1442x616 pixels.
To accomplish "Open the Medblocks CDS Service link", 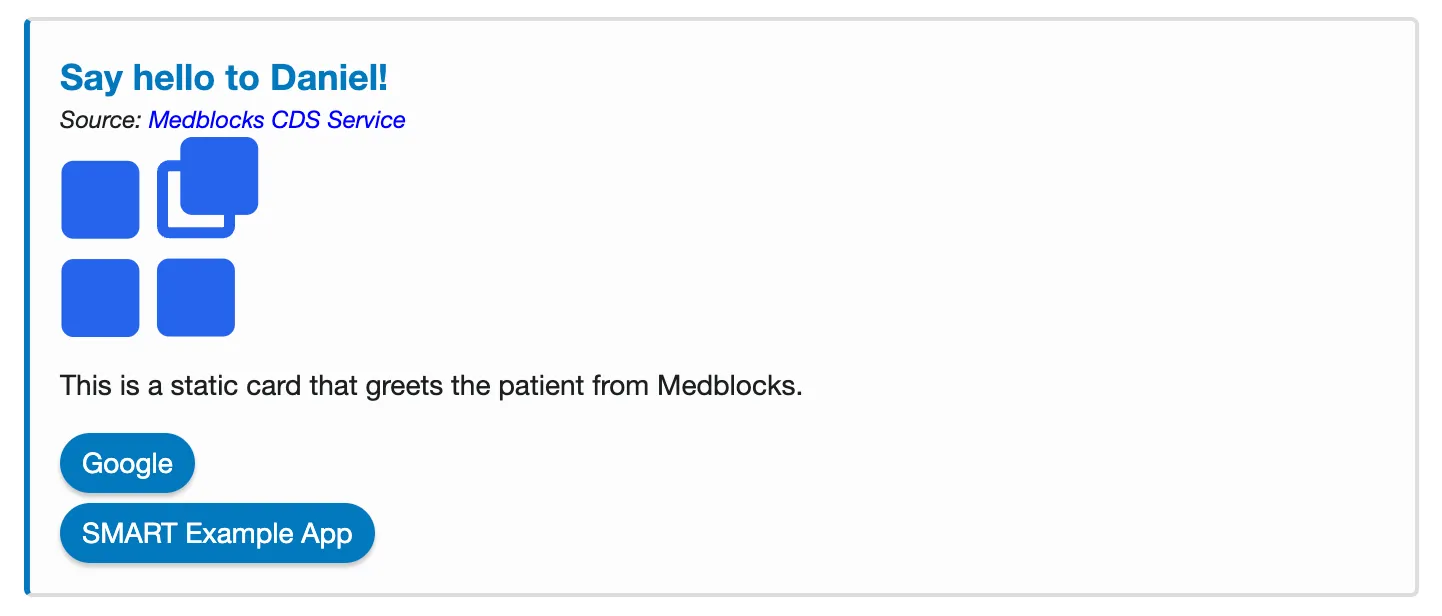I will pos(276,120).
